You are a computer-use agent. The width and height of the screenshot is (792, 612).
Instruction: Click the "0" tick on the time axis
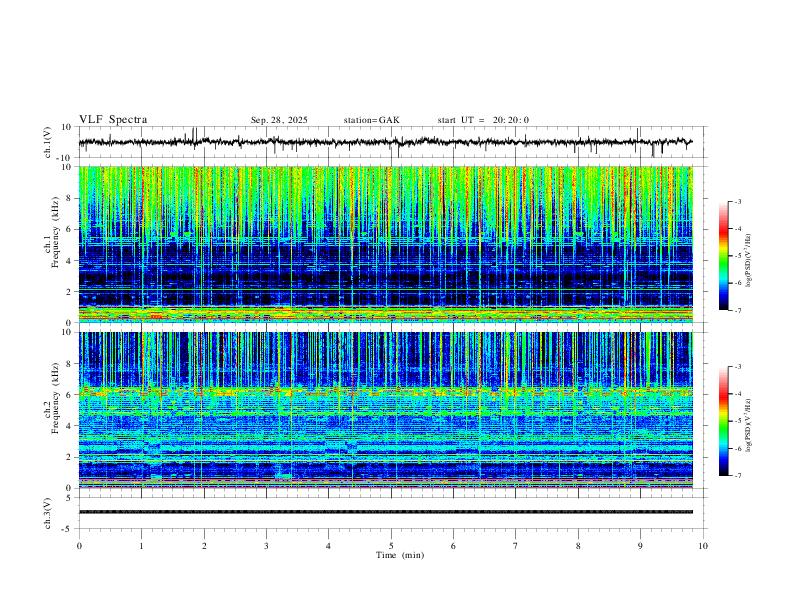pos(79,546)
